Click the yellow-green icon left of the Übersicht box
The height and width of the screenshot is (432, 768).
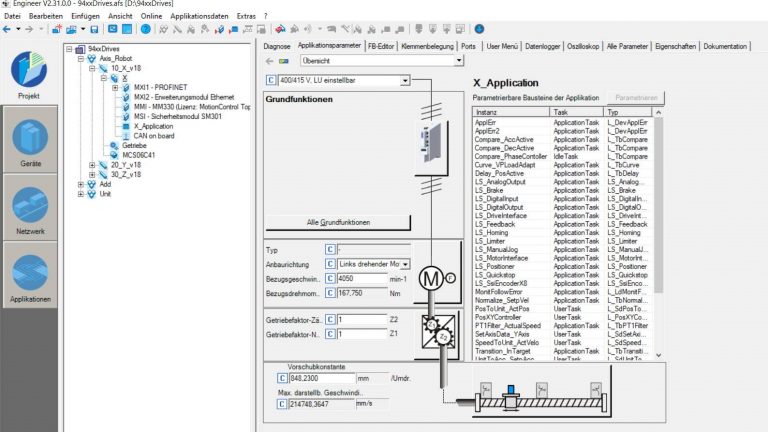pyautogui.click(x=284, y=61)
